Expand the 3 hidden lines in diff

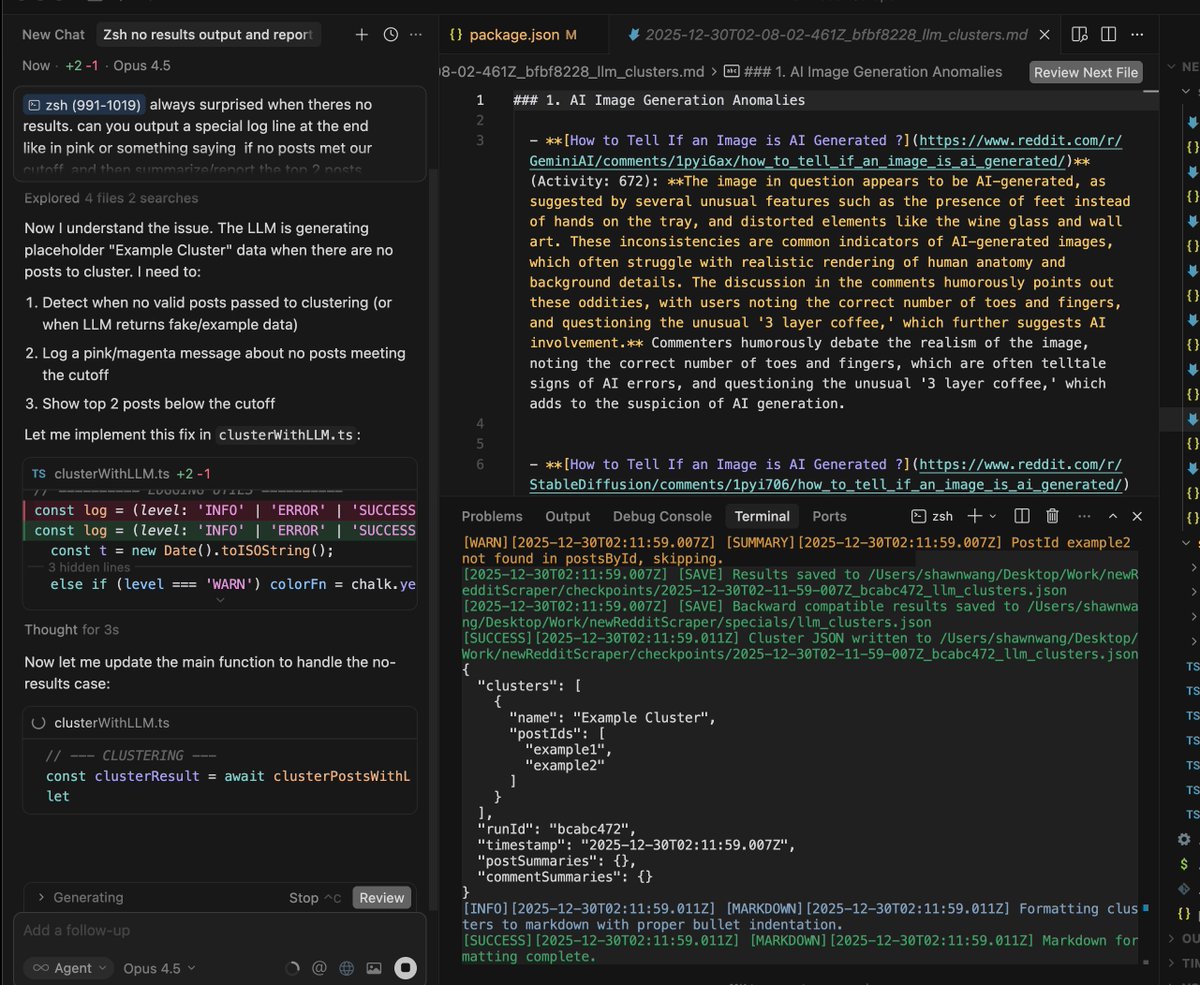tap(89, 567)
